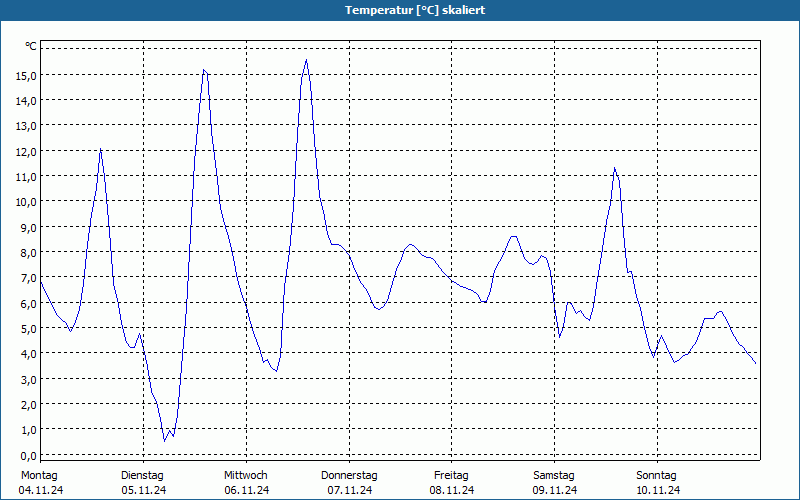Click the 04.11.24 date label
The image size is (800, 500).
click(41, 490)
